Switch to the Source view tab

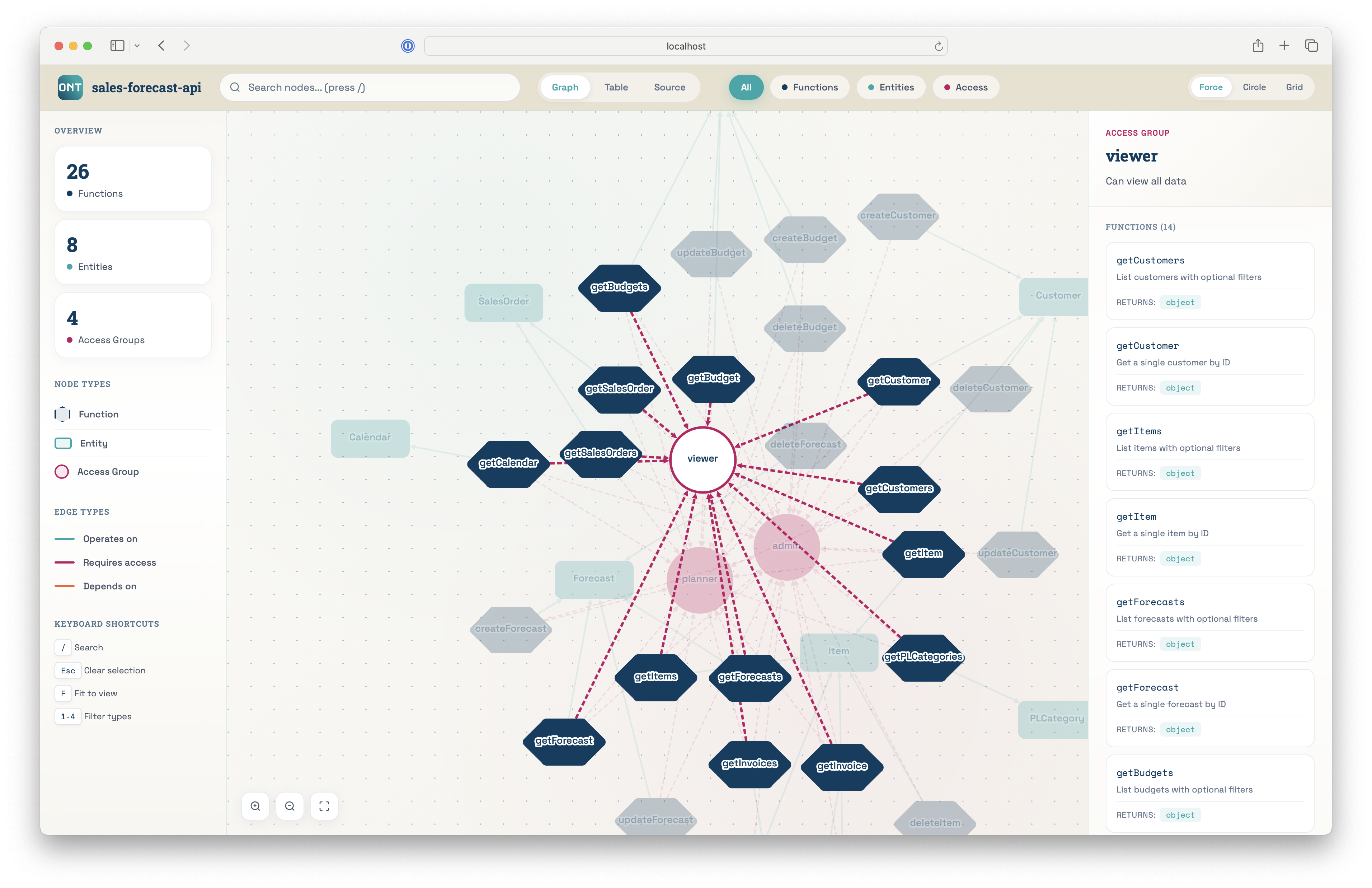coord(669,87)
